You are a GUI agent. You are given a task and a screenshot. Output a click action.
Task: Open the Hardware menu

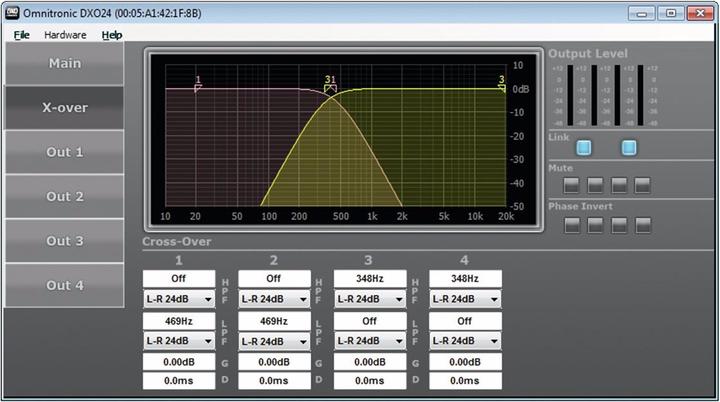pyautogui.click(x=65, y=35)
